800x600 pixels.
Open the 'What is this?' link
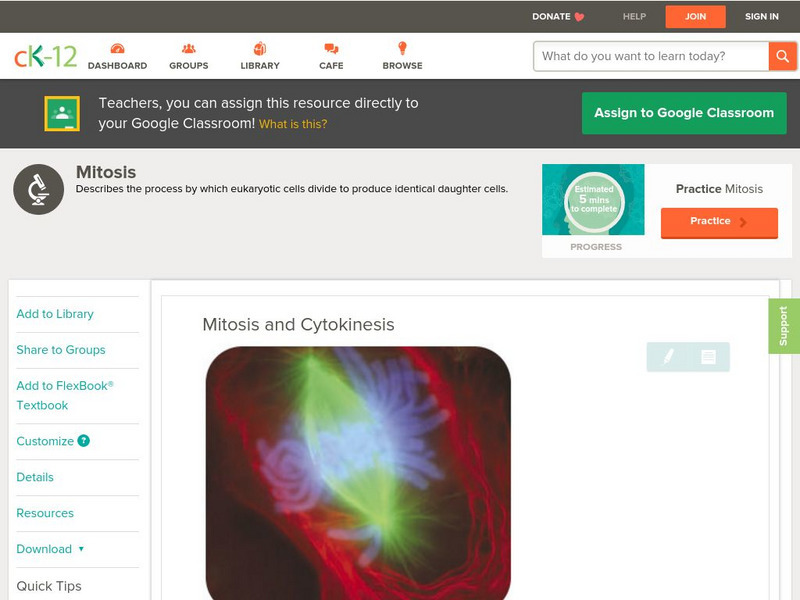(293, 124)
